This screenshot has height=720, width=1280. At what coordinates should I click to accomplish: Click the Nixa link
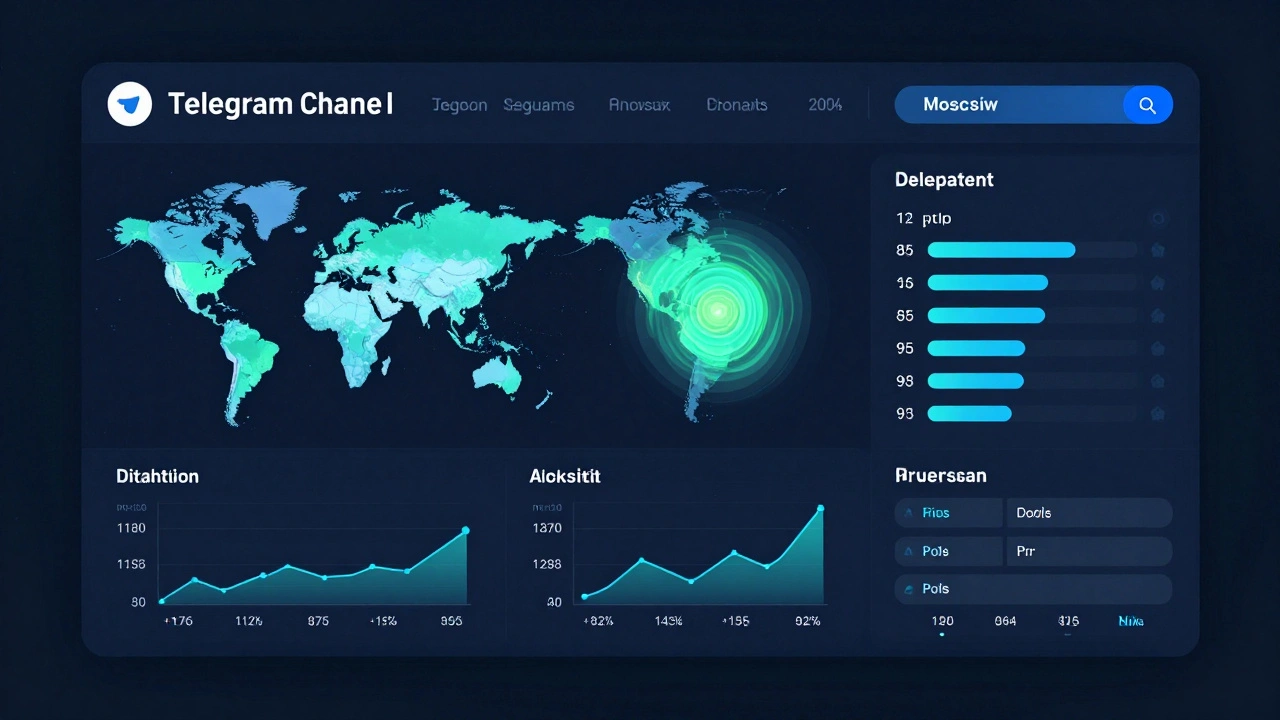[x=1130, y=620]
